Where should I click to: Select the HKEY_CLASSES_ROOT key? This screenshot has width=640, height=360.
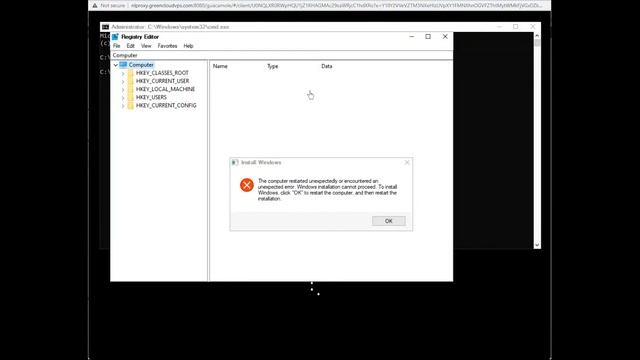pyautogui.click(x=162, y=73)
